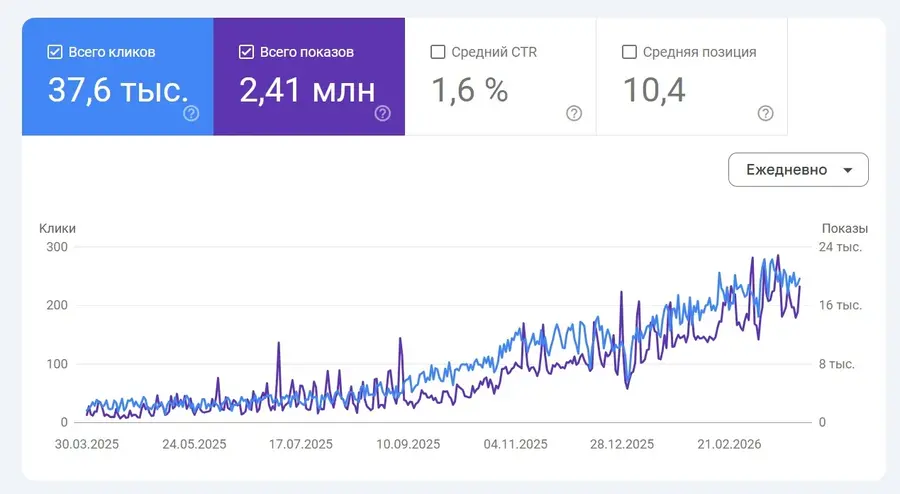The height and width of the screenshot is (494, 900).
Task: Click the Клики axis title
Action: [x=57, y=228]
